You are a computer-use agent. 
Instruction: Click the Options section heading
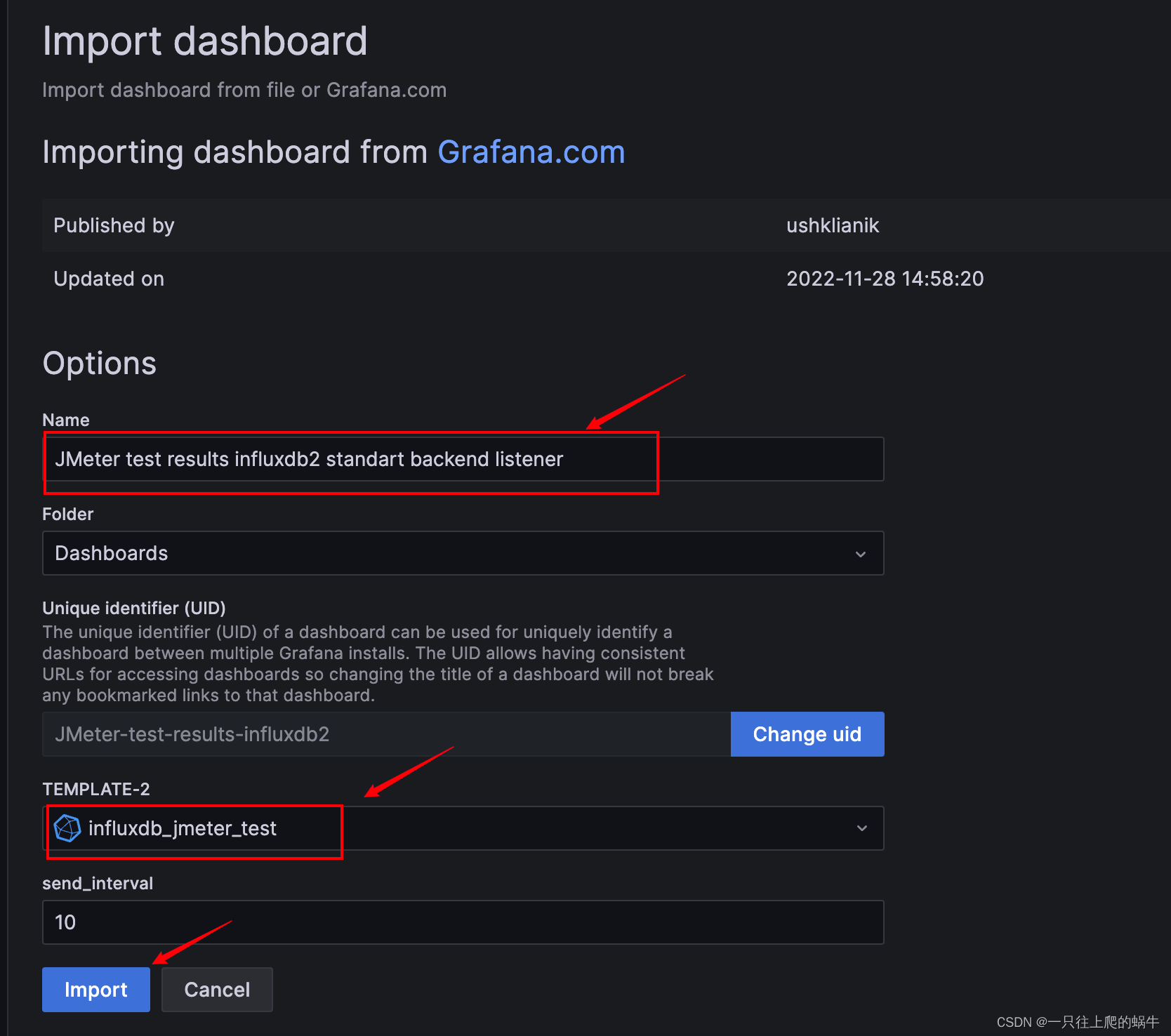pos(100,364)
